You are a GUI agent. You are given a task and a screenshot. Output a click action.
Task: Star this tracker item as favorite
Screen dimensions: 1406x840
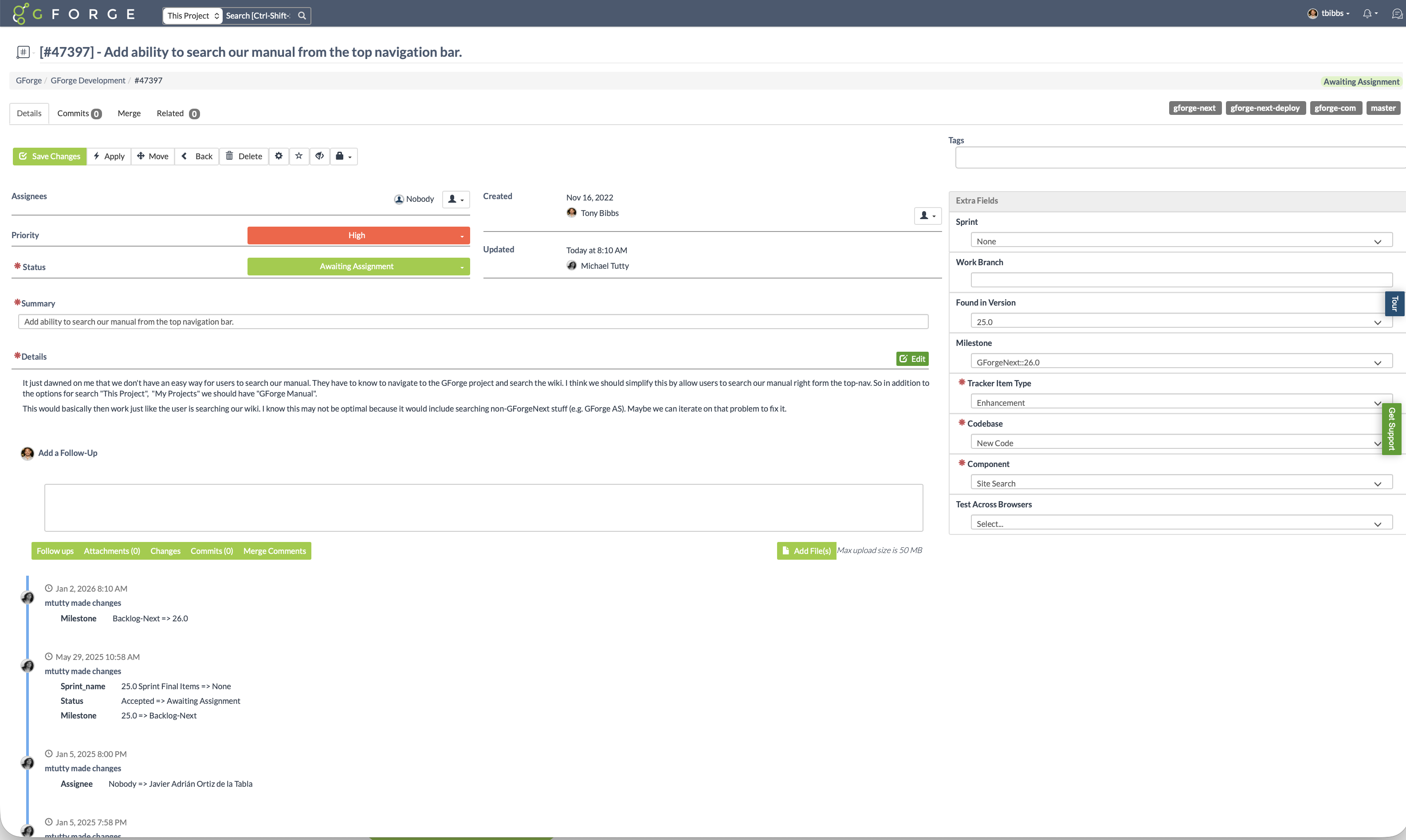[299, 156]
